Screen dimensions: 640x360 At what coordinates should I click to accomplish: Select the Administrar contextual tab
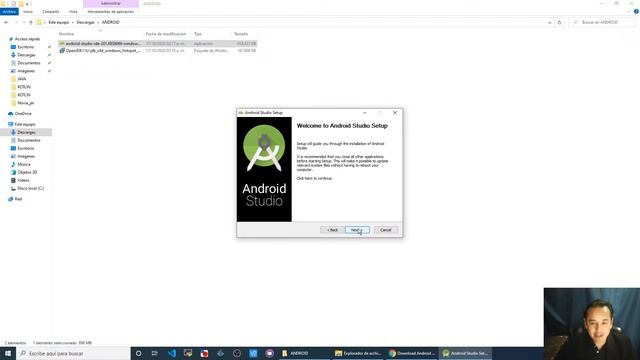click(x=111, y=3)
